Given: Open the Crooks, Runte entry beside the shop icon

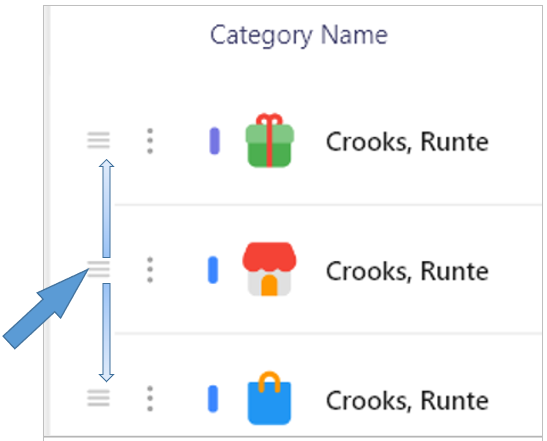Looking at the screenshot, I should click(x=407, y=271).
